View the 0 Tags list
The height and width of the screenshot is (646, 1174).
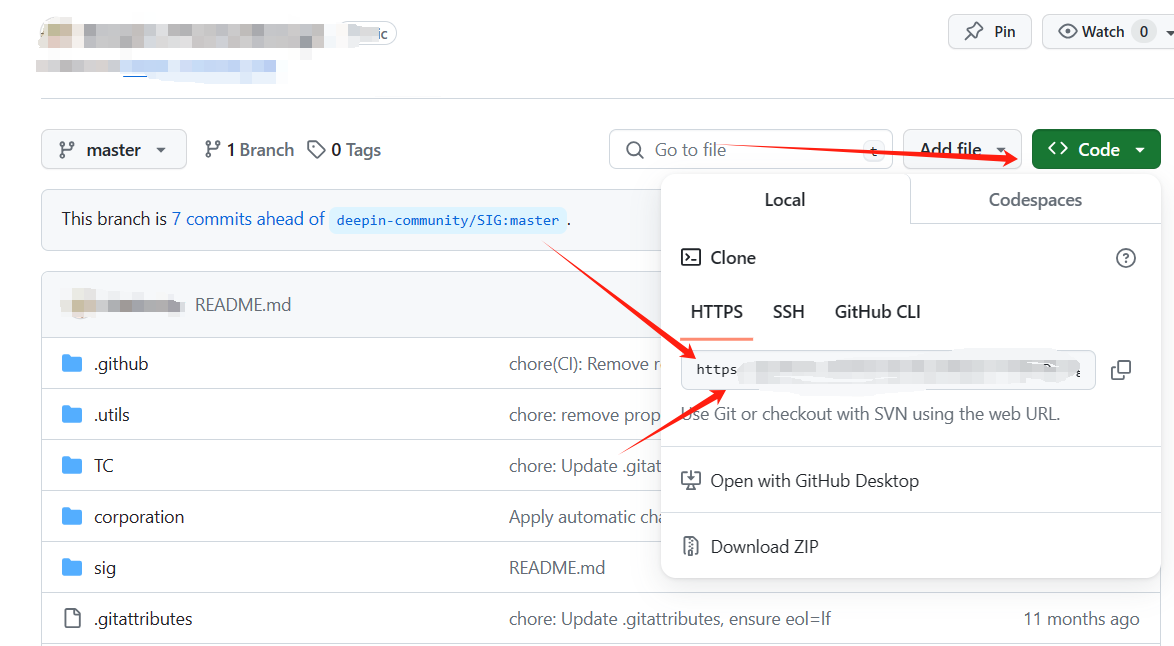click(x=344, y=150)
